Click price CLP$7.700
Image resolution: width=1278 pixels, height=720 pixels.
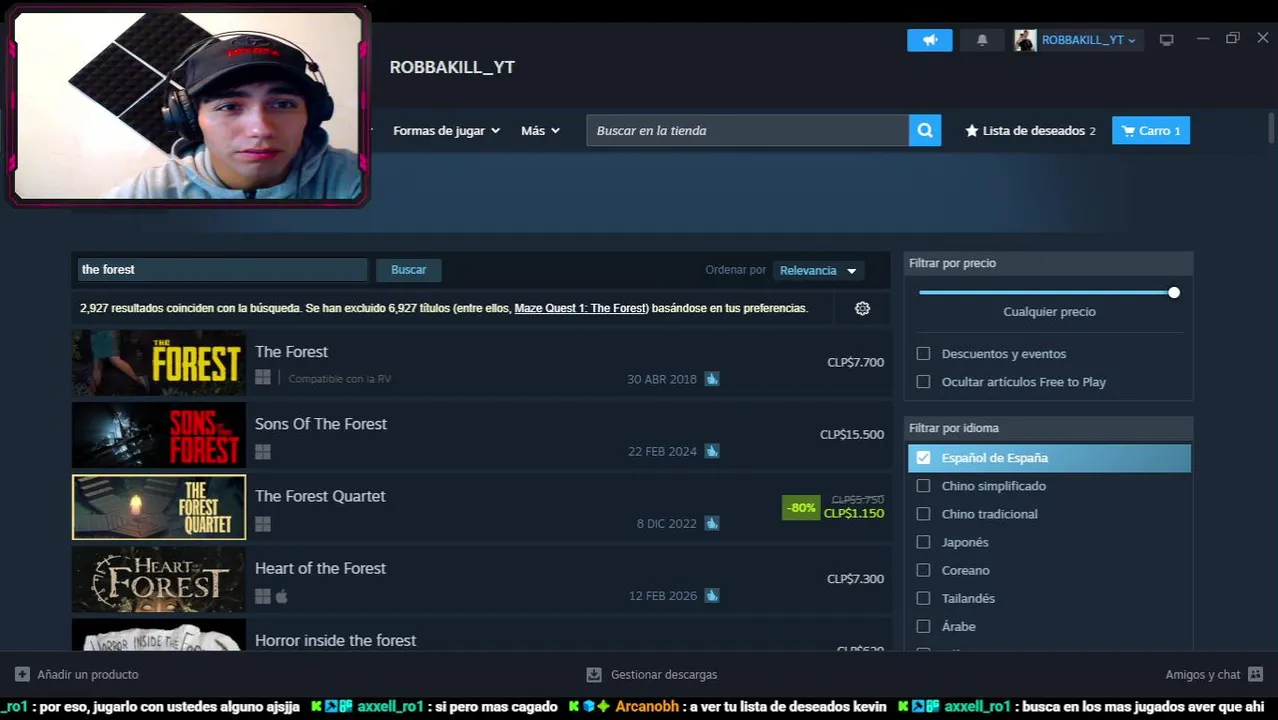(x=855, y=362)
